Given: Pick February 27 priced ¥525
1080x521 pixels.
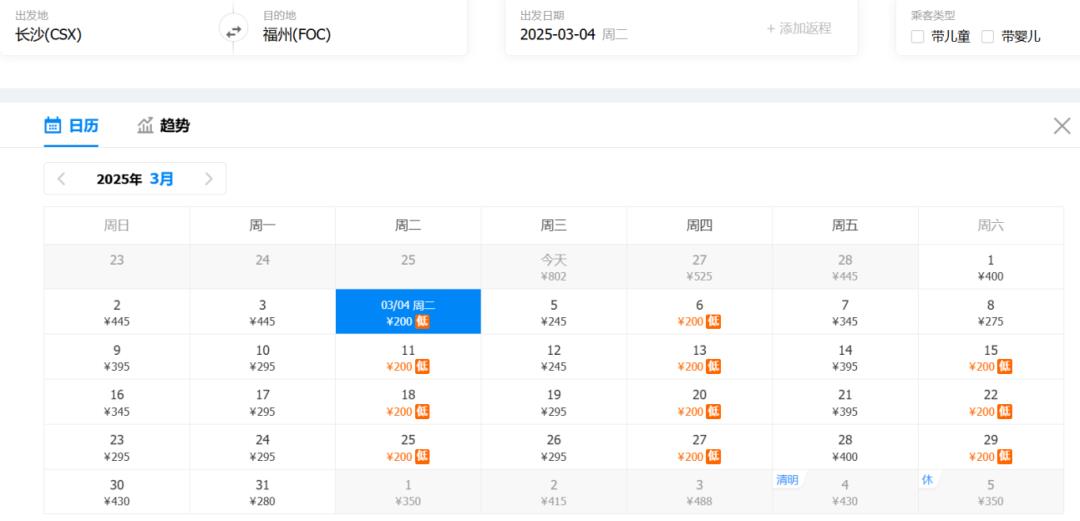Looking at the screenshot, I should tap(700, 267).
